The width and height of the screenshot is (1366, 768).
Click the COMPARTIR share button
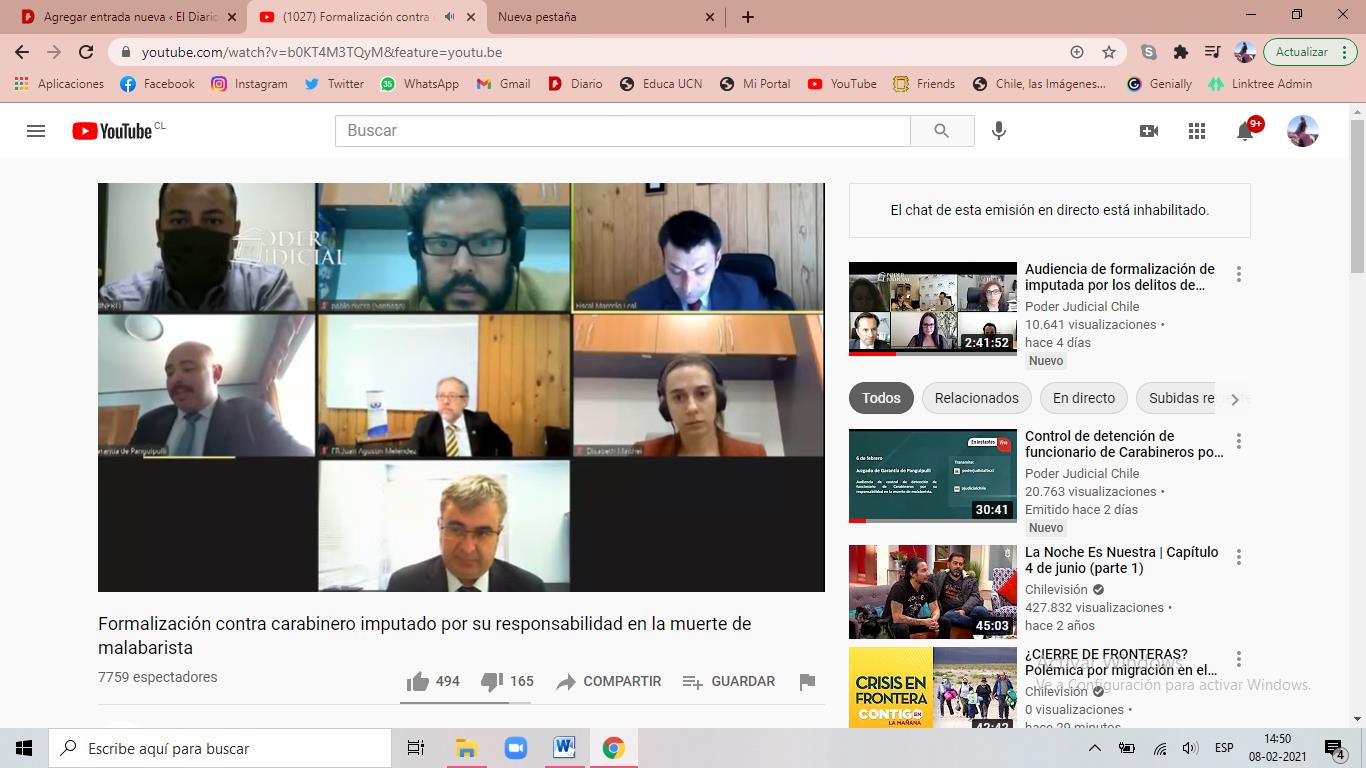609,681
